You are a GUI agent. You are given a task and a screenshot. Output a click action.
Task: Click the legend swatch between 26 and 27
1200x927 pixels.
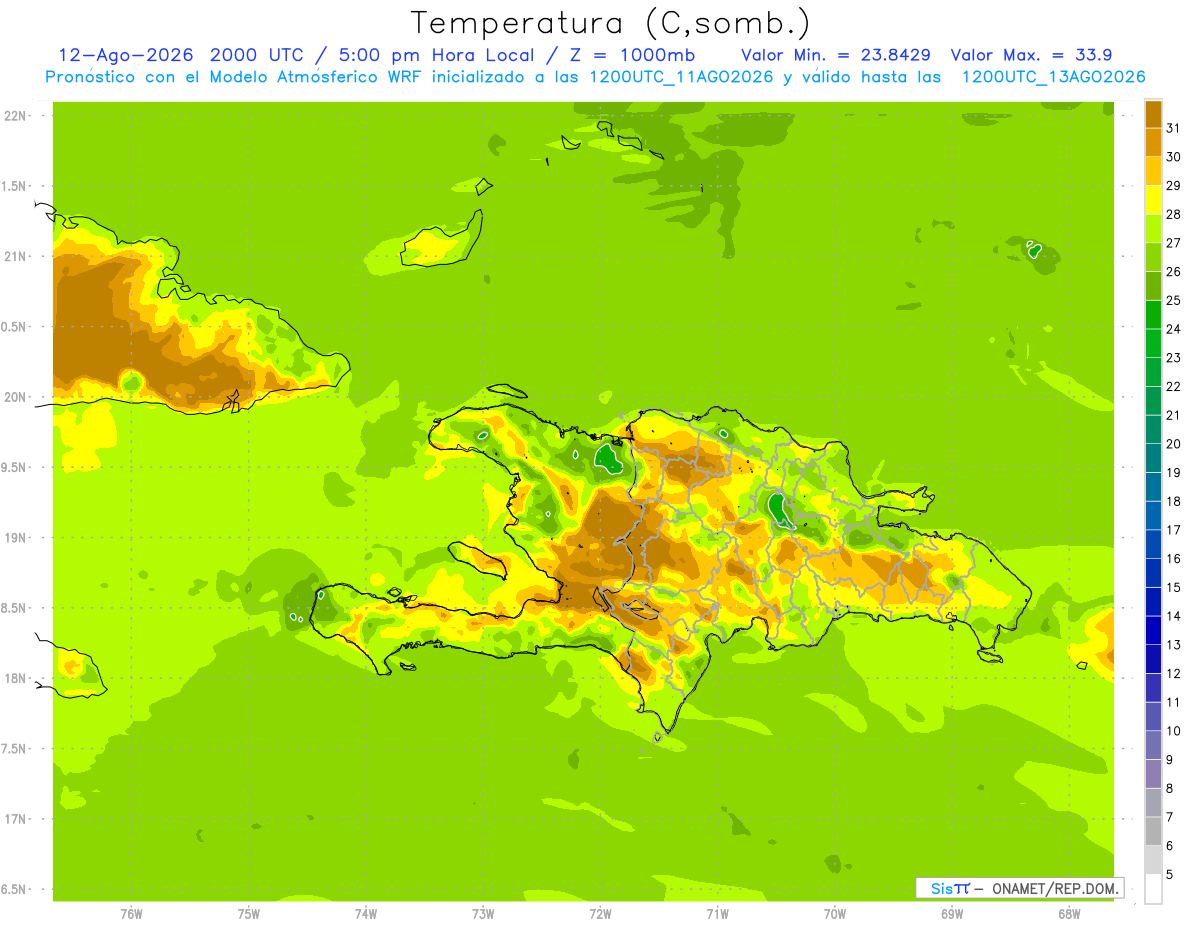pyautogui.click(x=1153, y=257)
